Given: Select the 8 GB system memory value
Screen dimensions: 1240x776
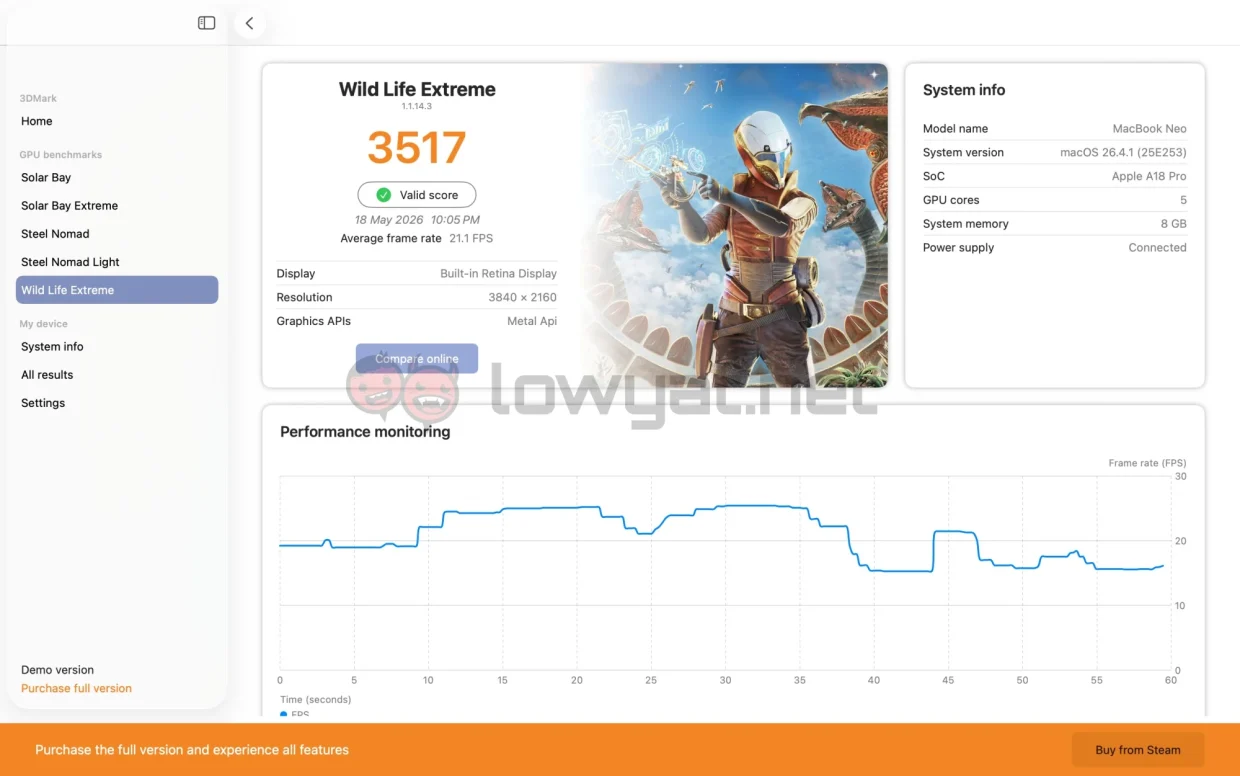Looking at the screenshot, I should (1173, 224).
